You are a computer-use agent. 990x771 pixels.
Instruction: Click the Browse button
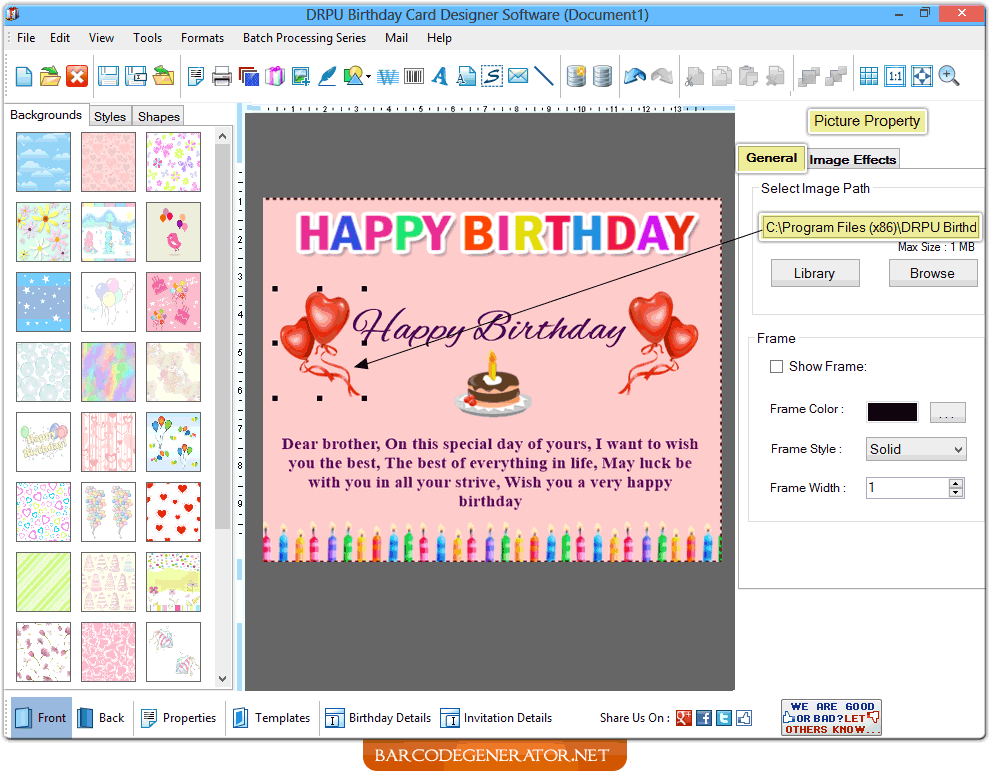point(933,273)
